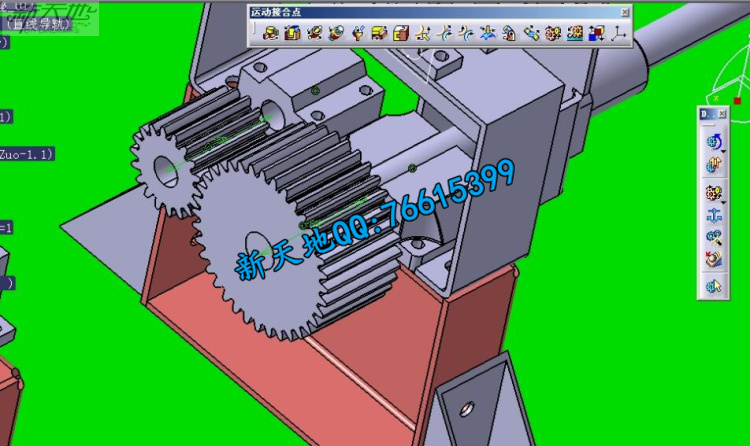Click the Axis-based Joint icon

(619, 34)
